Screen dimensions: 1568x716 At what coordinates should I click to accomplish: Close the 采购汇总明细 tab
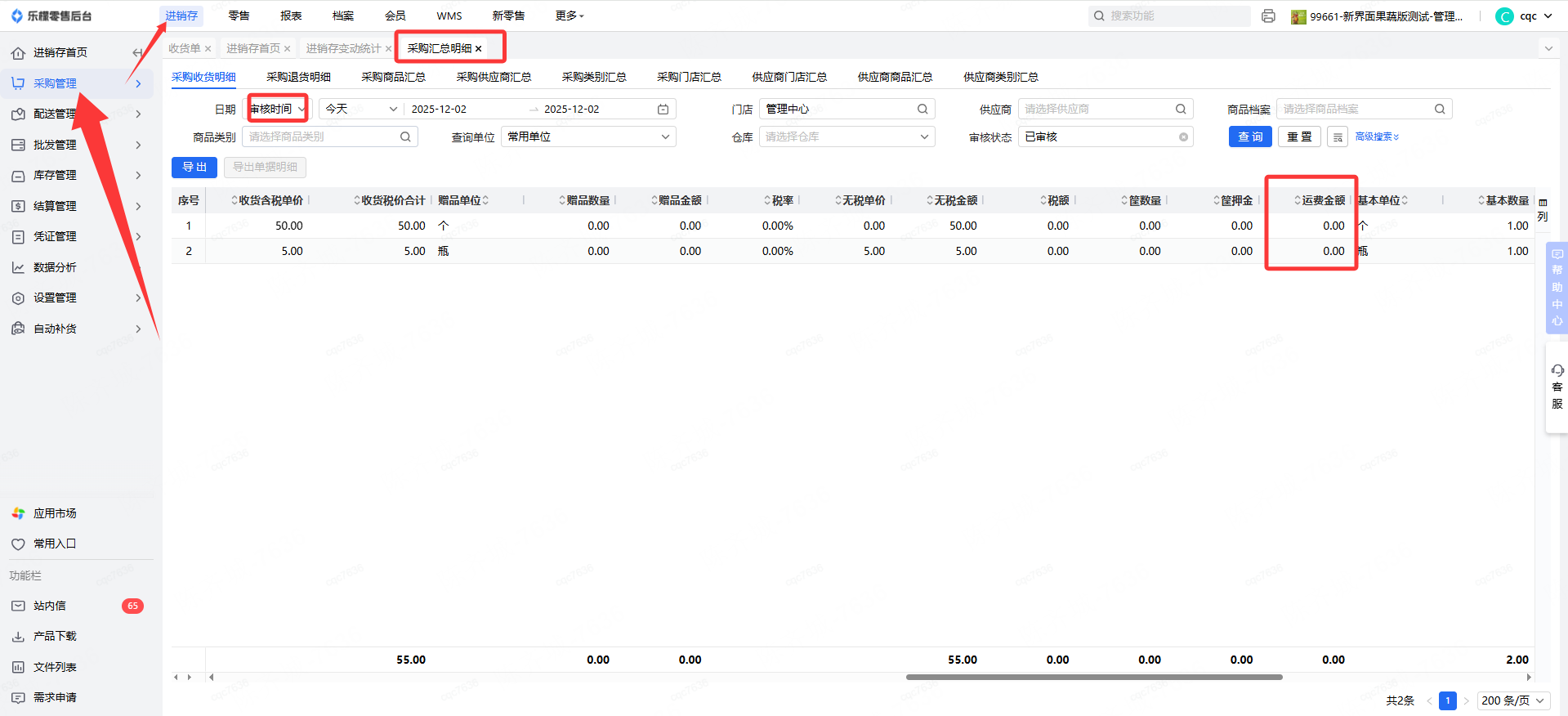click(479, 49)
